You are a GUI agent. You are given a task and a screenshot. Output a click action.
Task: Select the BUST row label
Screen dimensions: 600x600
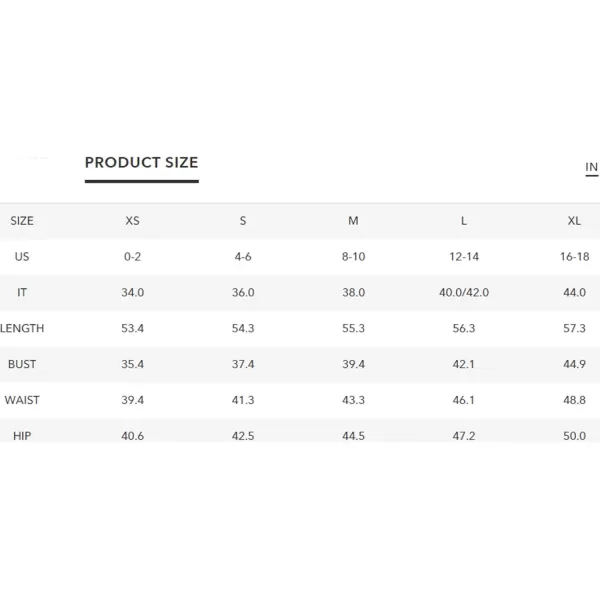pyautogui.click(x=22, y=364)
